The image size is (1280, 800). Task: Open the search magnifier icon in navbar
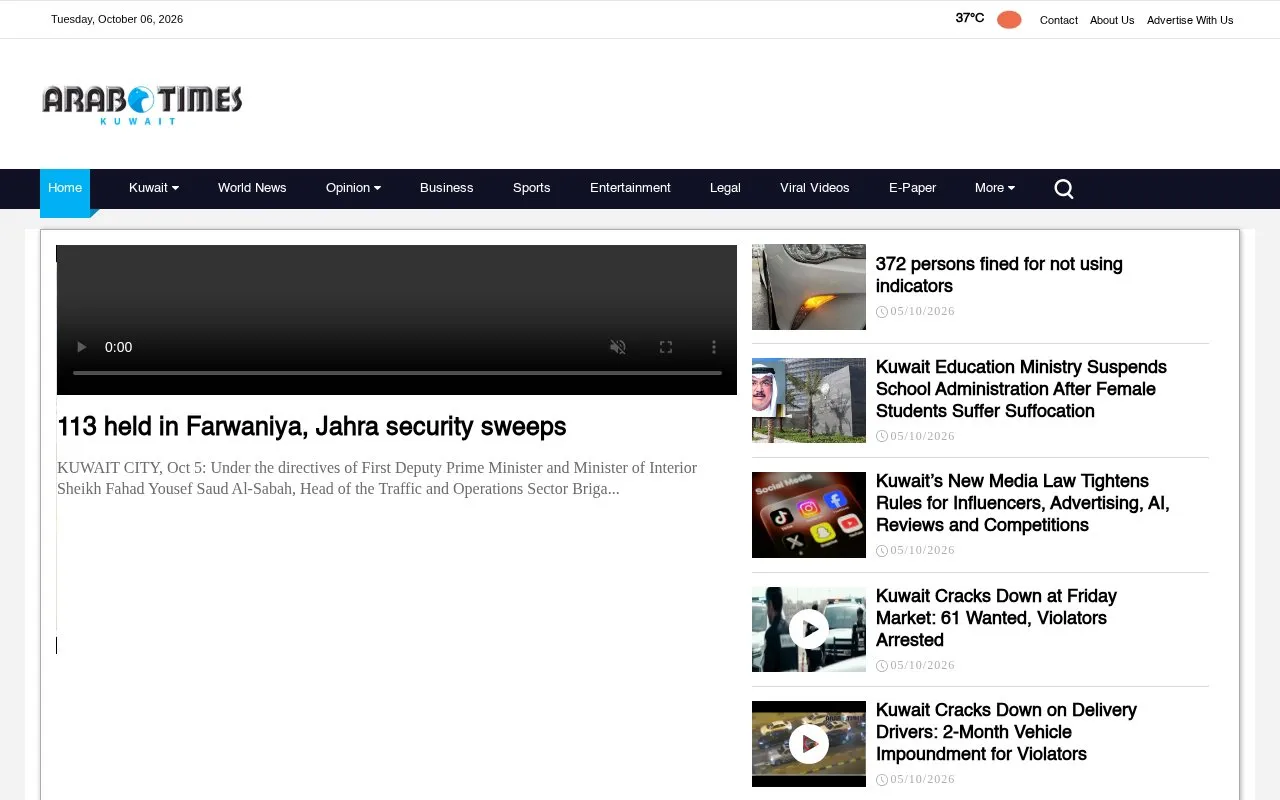(x=1064, y=189)
